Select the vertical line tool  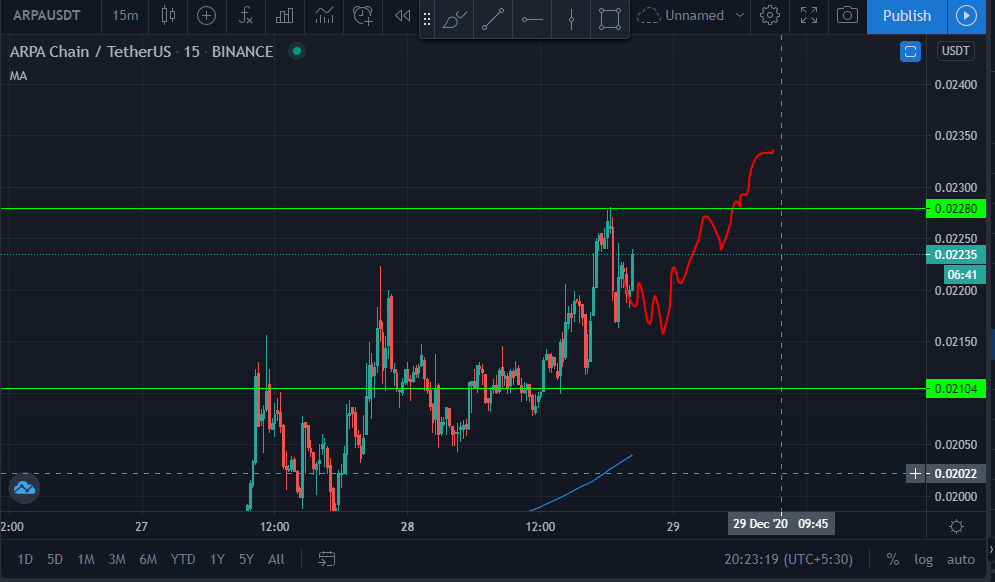(571, 19)
